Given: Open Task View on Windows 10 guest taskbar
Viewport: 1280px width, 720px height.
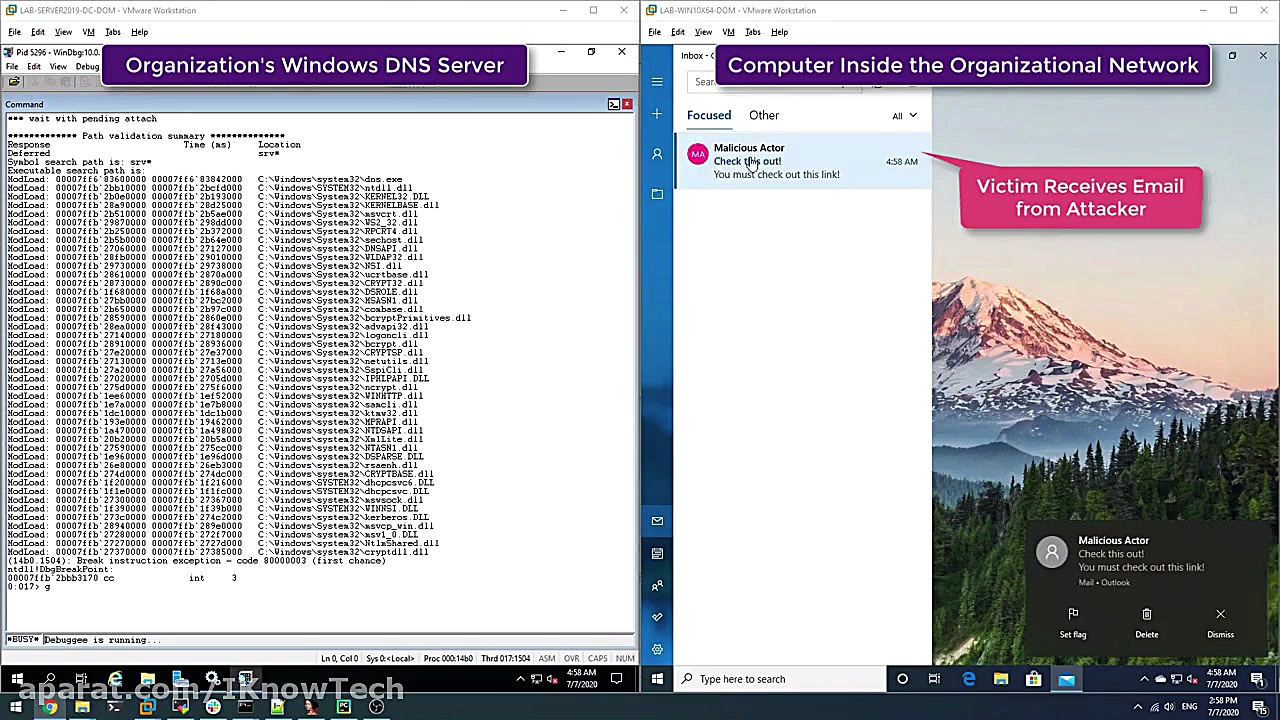Looking at the screenshot, I should pyautogui.click(x=934, y=679).
